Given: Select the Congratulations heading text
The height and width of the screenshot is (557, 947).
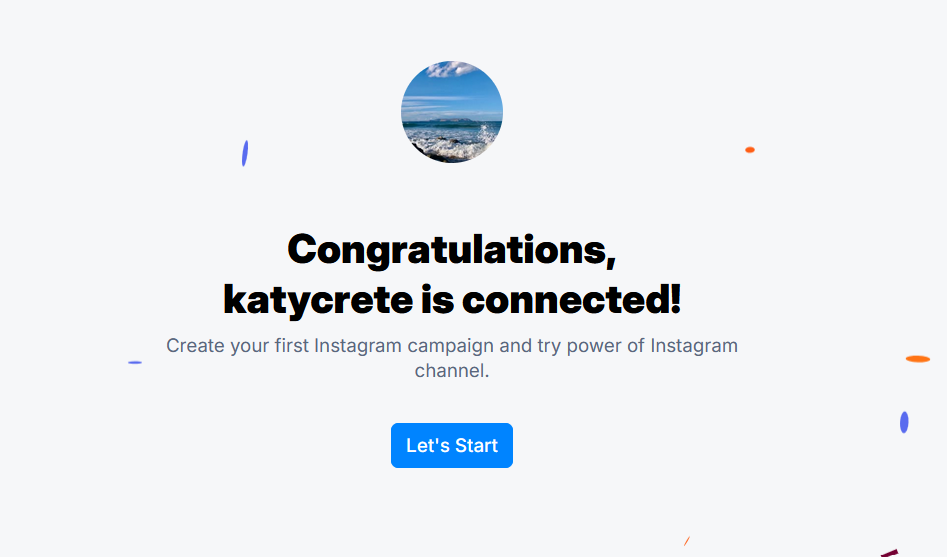Looking at the screenshot, I should coord(452,250).
